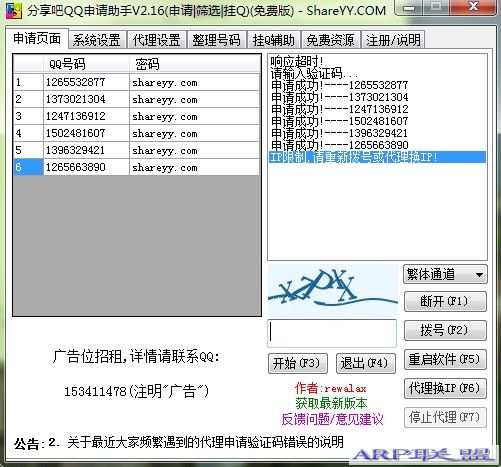Select QQ number 1396329421 cell
Viewport: 501px width, 467px height.
pyautogui.click(x=86, y=150)
